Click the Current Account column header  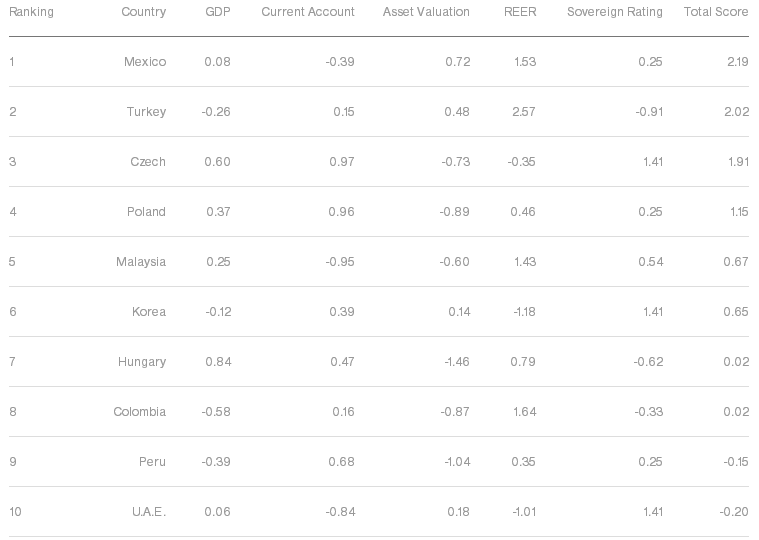[308, 12]
